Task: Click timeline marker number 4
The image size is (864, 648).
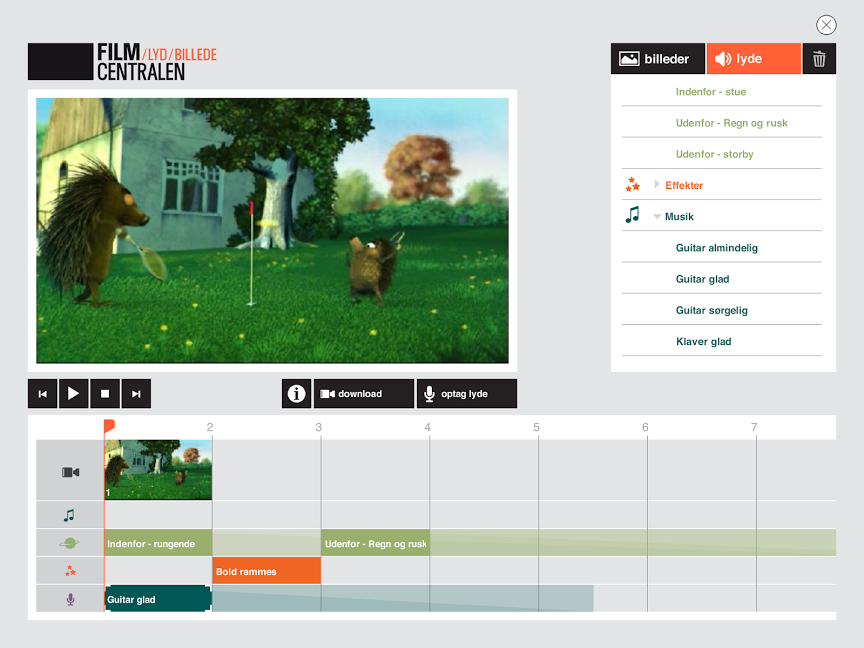Action: 428,427
